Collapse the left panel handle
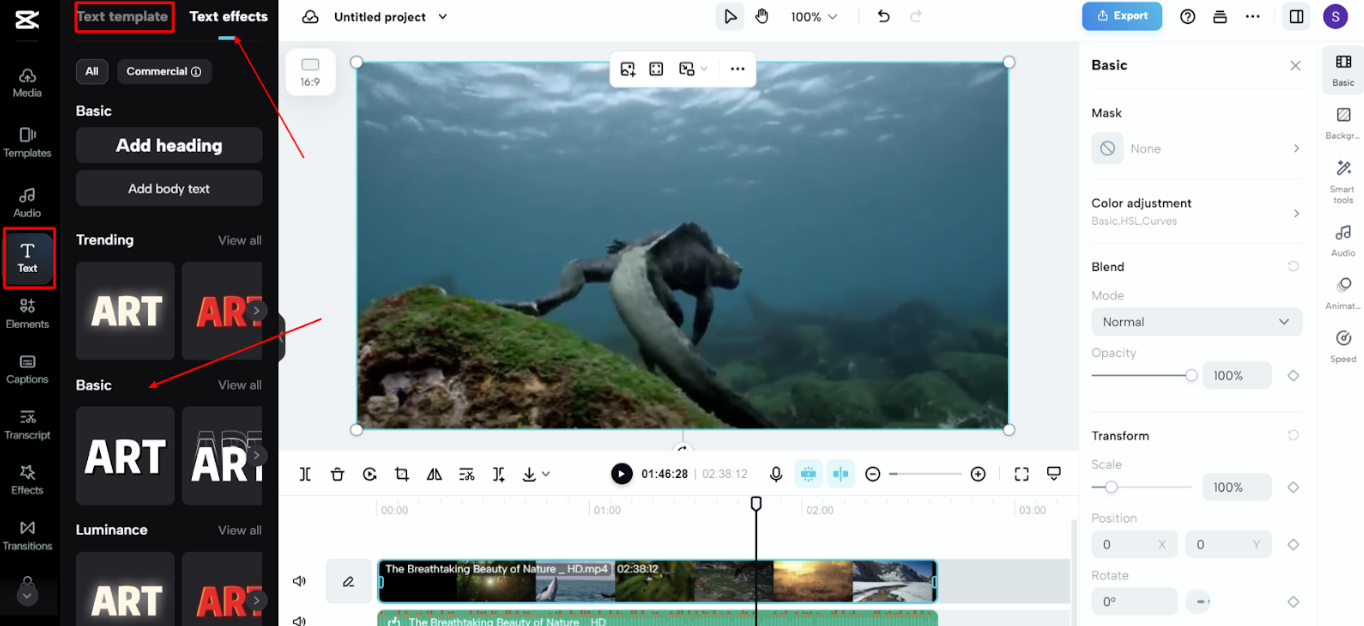1364x626 pixels. point(282,338)
